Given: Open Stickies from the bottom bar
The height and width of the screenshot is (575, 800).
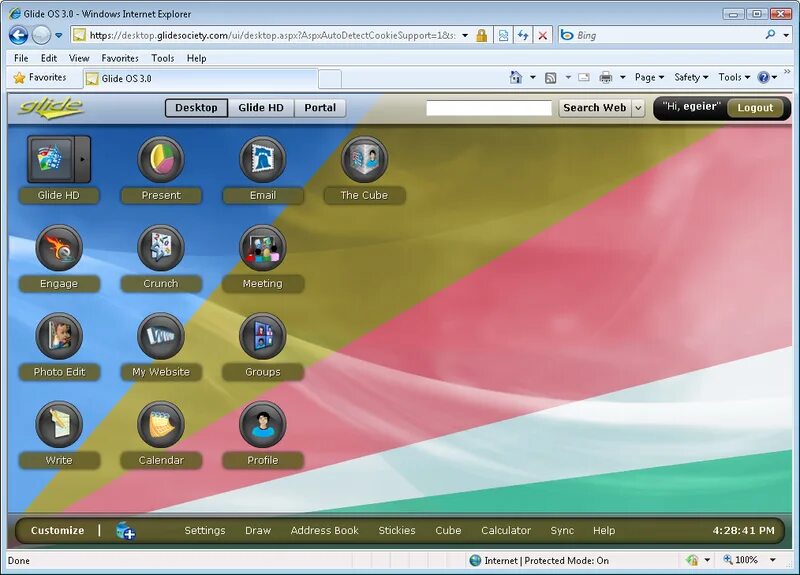Looking at the screenshot, I should (397, 531).
